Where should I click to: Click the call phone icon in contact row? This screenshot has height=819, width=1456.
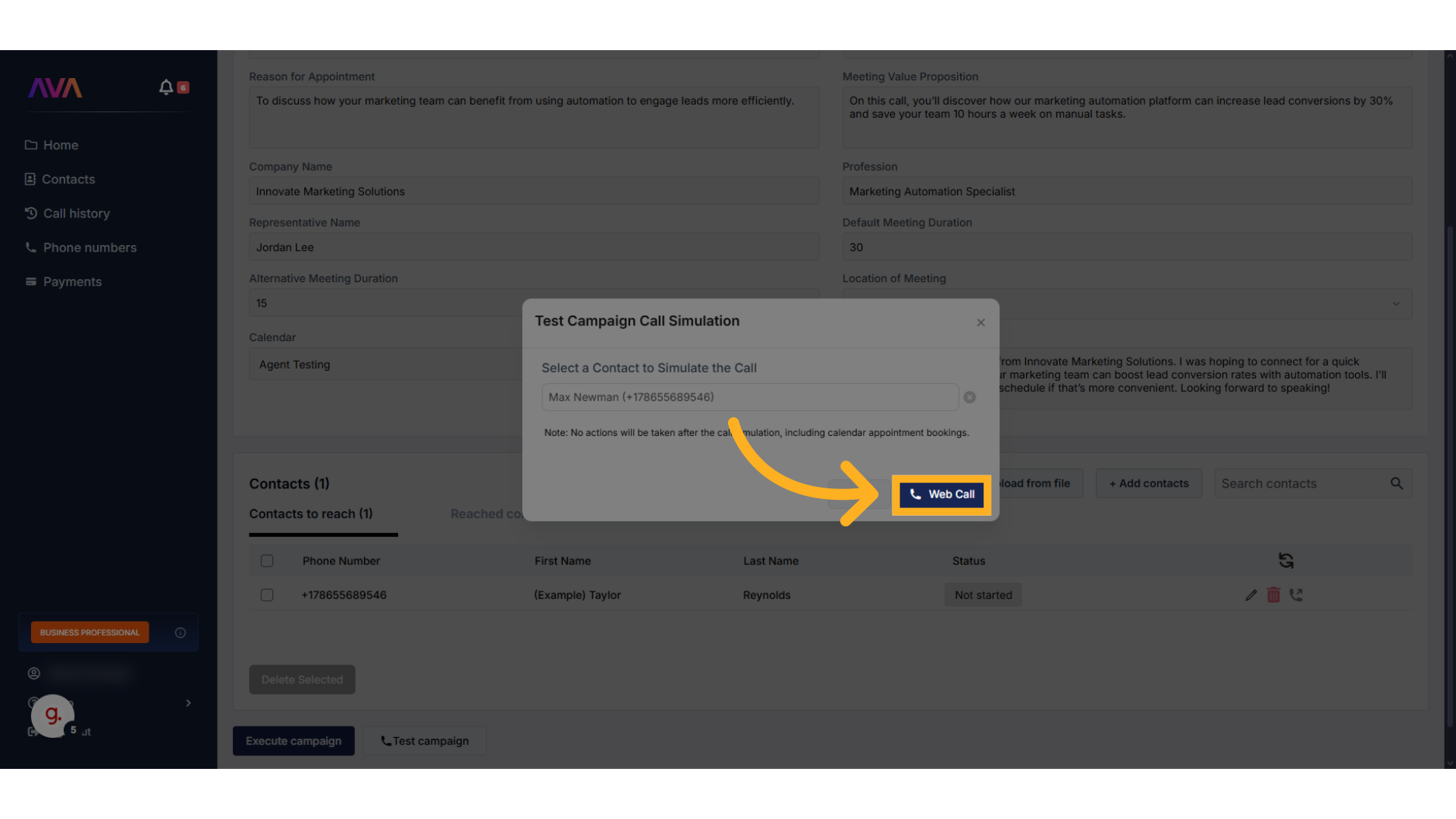click(x=1296, y=595)
